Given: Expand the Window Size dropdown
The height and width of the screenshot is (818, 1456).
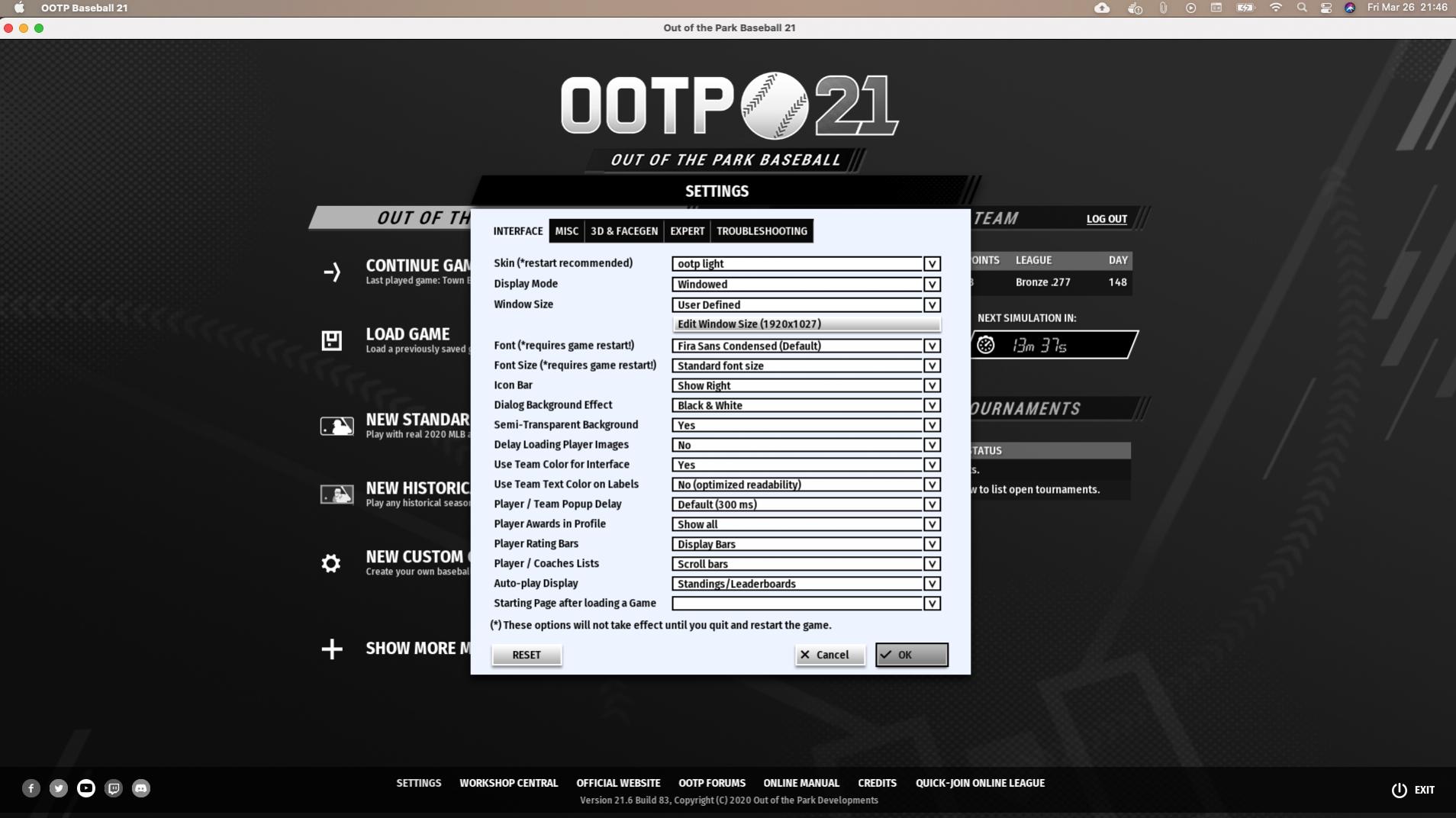Looking at the screenshot, I should coord(932,305).
